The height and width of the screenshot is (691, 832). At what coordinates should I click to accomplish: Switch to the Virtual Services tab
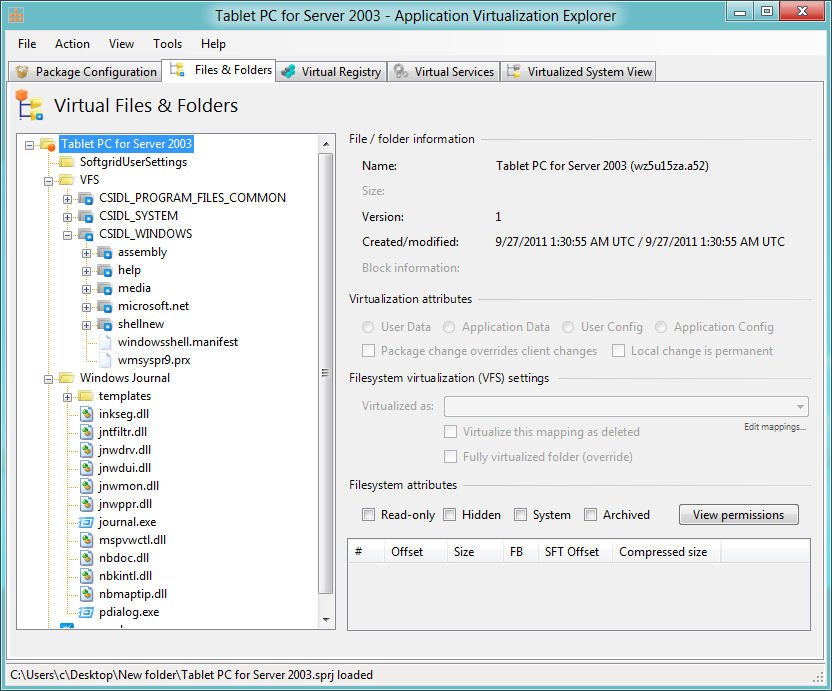click(x=444, y=72)
